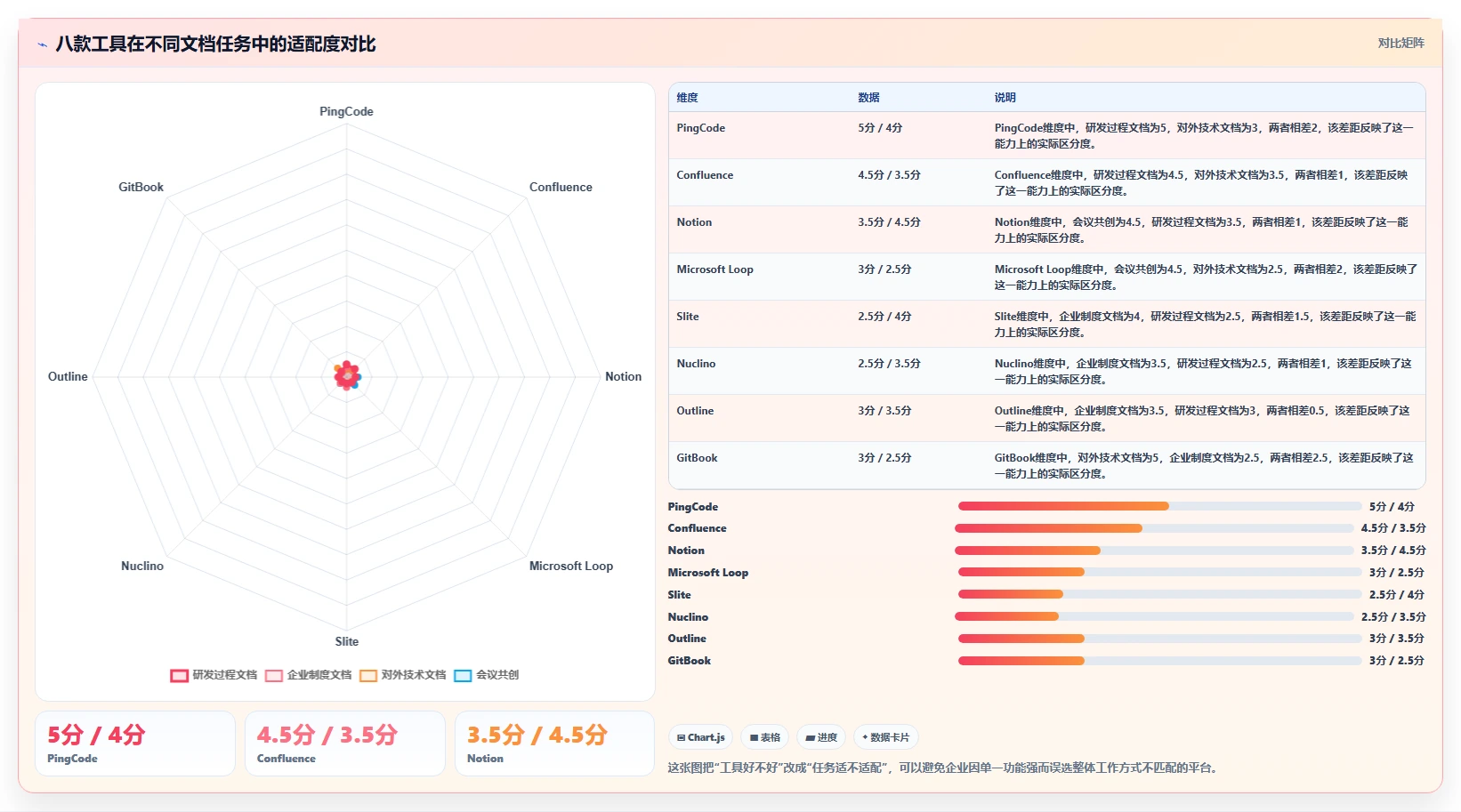Toggle the 对外技术文档 legend item
1461x812 pixels.
pos(403,675)
